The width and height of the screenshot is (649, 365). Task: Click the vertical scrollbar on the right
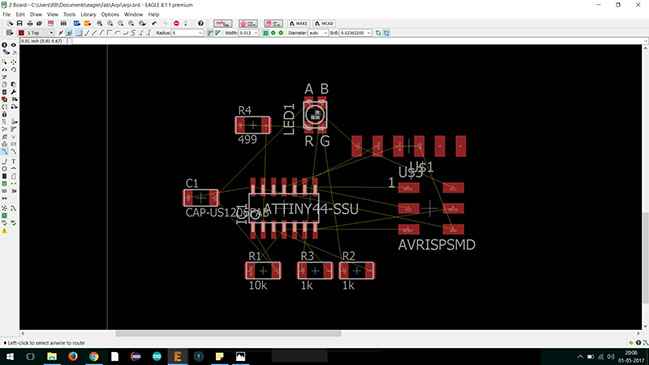tap(645, 257)
